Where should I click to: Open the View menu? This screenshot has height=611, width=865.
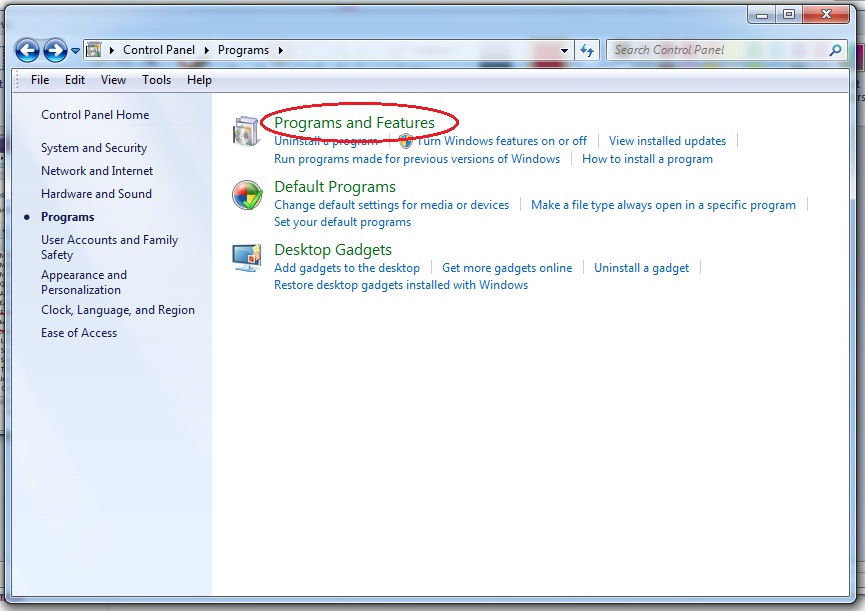pyautogui.click(x=113, y=80)
